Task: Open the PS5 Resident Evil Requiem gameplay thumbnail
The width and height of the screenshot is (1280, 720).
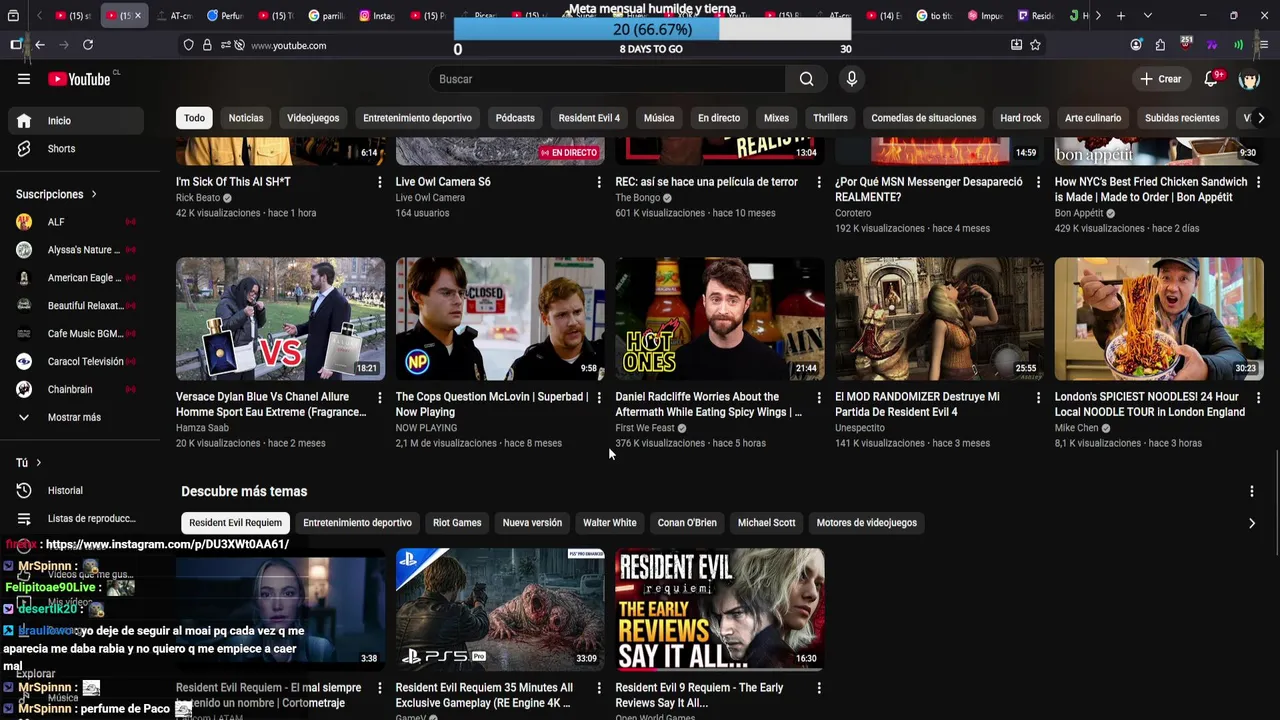Action: [x=500, y=609]
